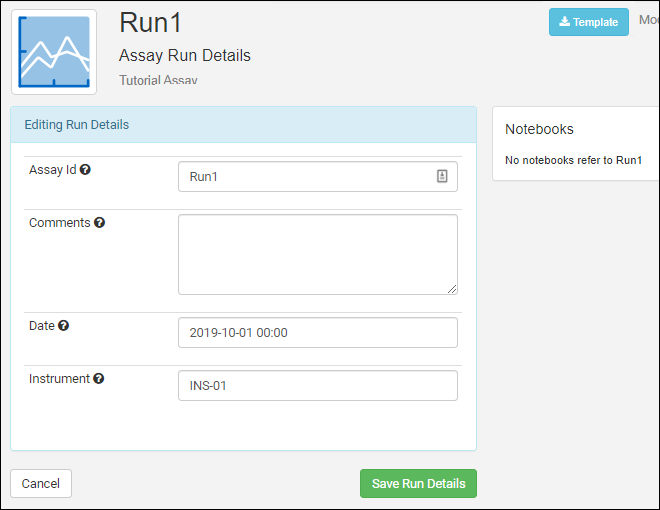Click the Notebooks panel heading
The image size is (660, 510).
539,129
